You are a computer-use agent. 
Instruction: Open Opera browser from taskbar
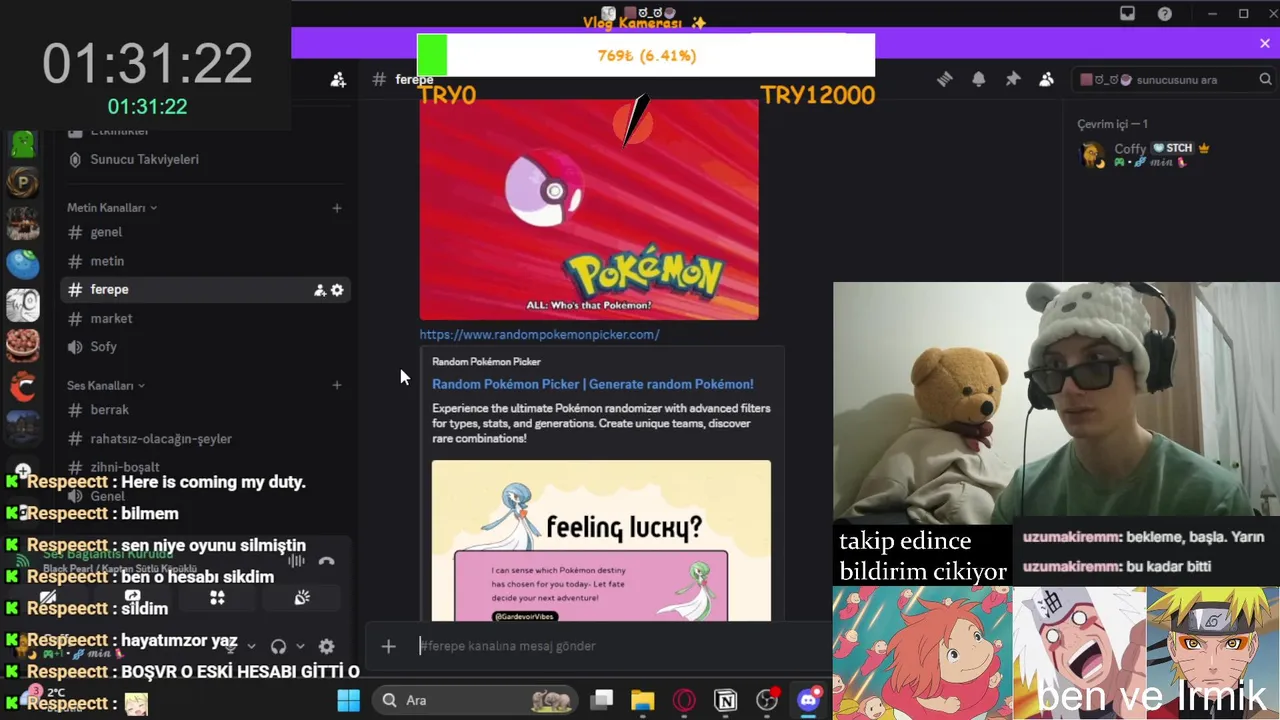point(684,700)
